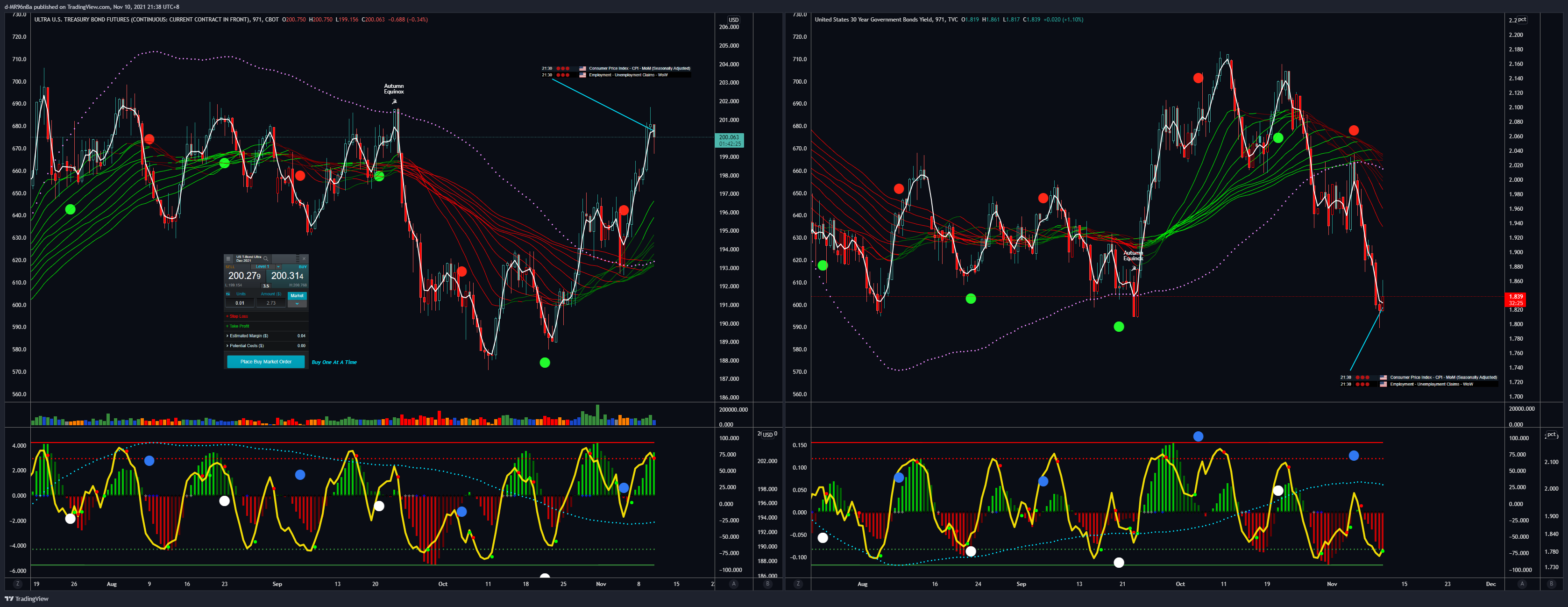This screenshot has height=607, width=1568.
Task: Click the left chart CPI MoM event flag
Action: (582, 68)
